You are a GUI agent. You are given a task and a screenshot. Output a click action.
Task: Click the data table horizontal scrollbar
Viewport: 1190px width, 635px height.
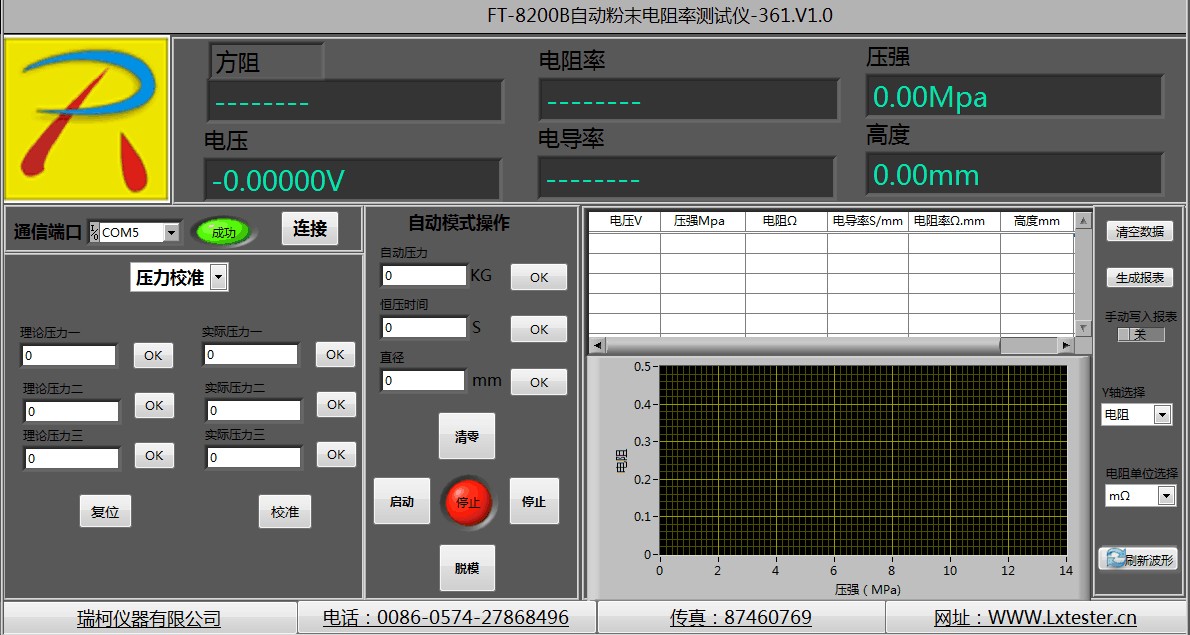click(830, 345)
